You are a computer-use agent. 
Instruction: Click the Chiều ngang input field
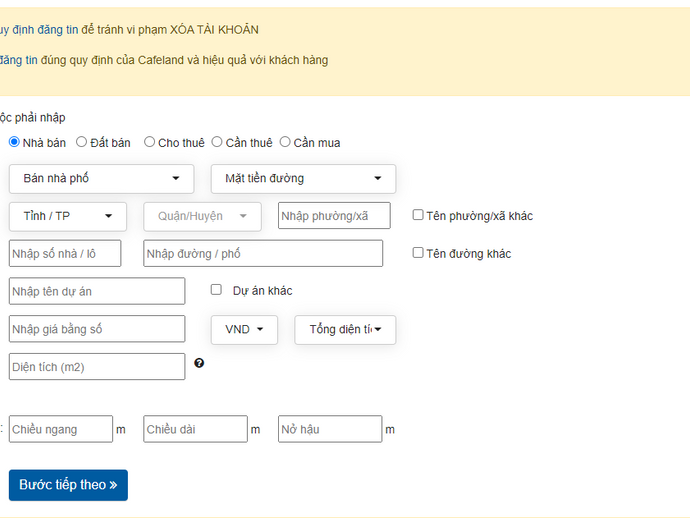[x=61, y=429]
